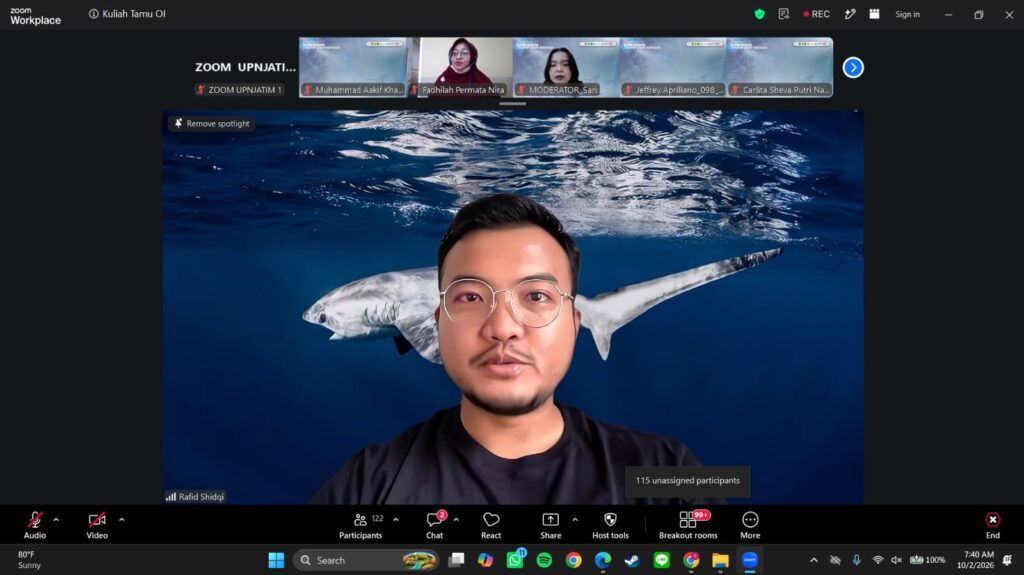This screenshot has width=1024, height=575.
Task: Open the React heart menu
Action: coord(491,525)
